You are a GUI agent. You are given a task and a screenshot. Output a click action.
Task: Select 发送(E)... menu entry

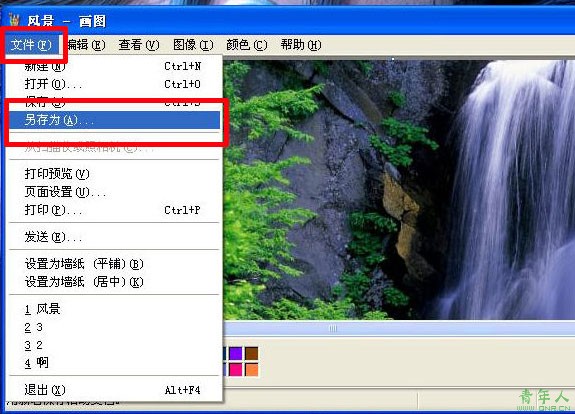click(x=114, y=237)
